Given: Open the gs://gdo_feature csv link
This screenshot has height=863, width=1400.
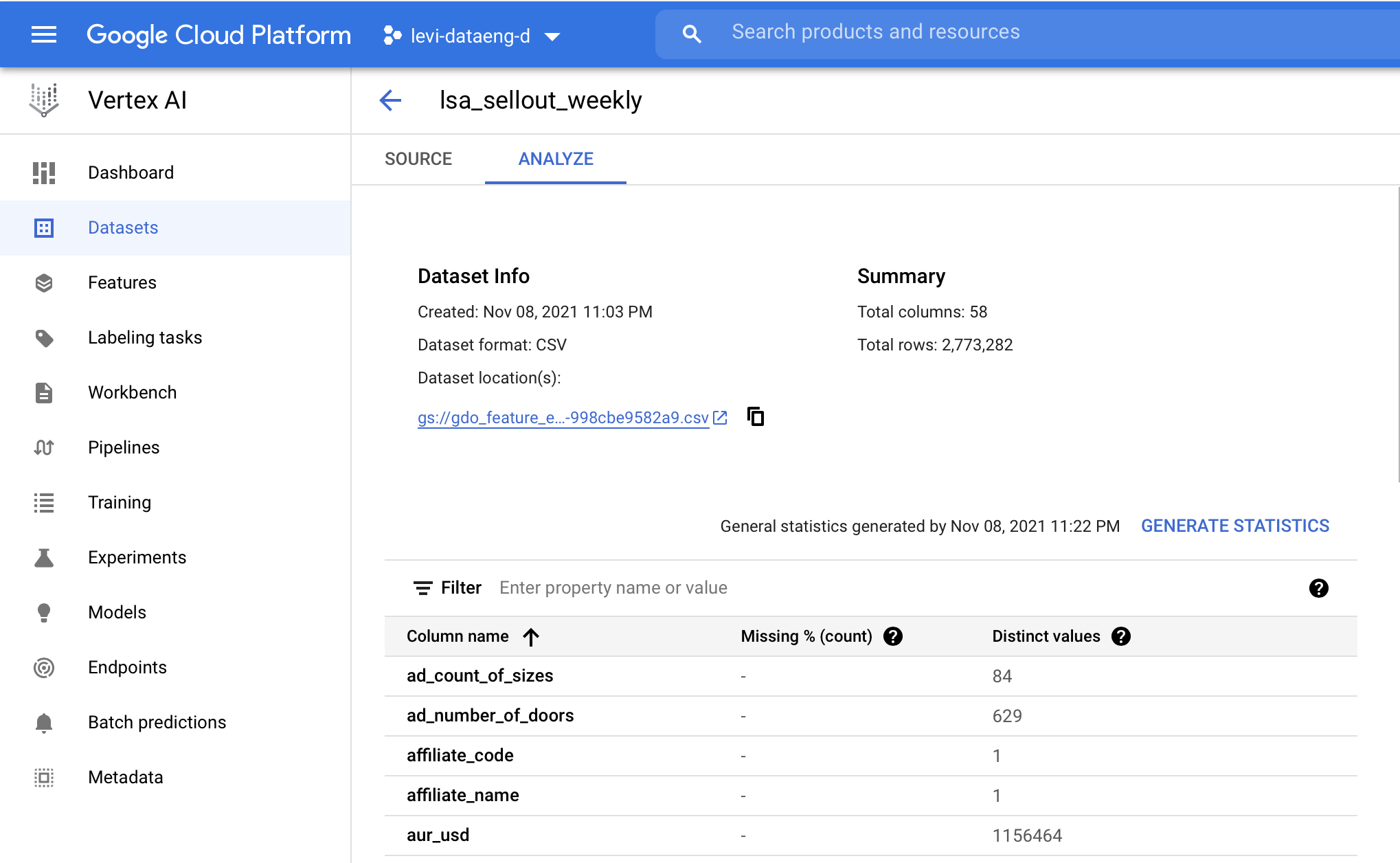Looking at the screenshot, I should pos(563,418).
